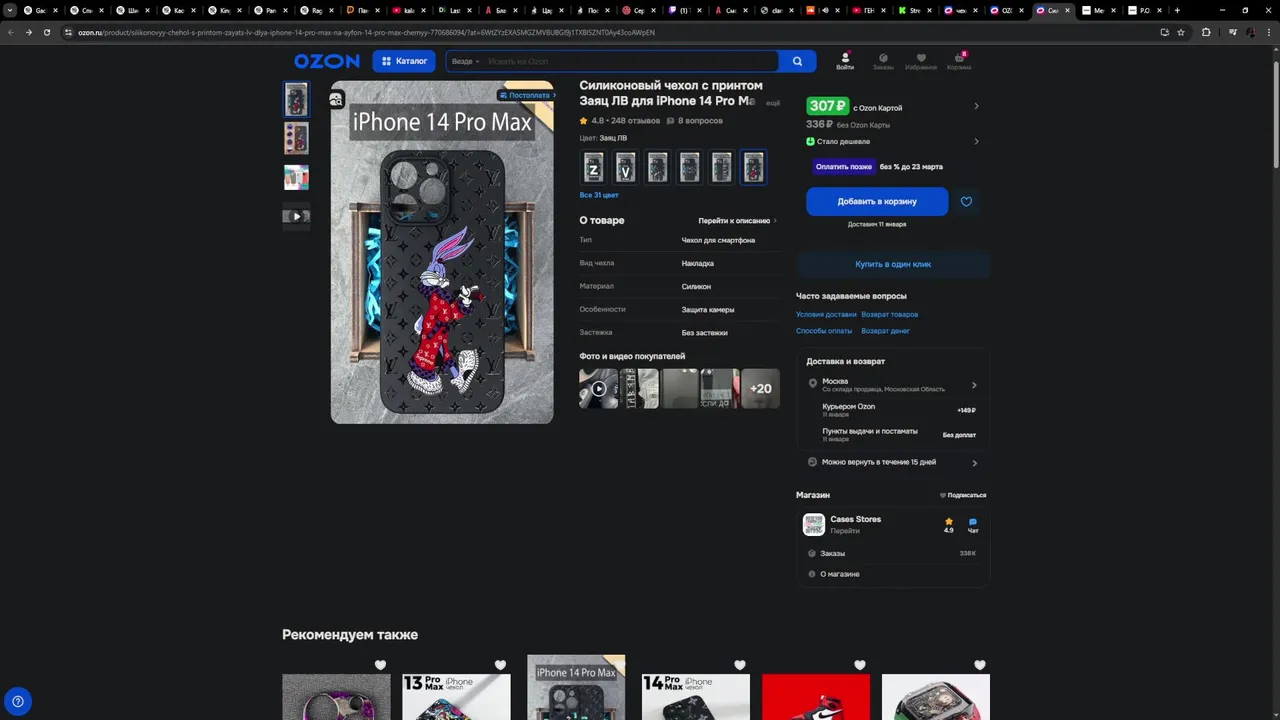Open the Cases Stores shop link
The width and height of the screenshot is (1280, 720).
point(855,519)
